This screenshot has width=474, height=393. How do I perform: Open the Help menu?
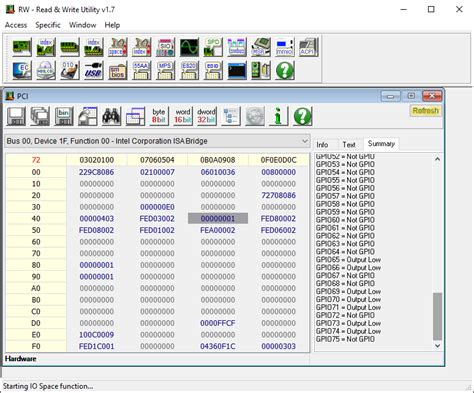tap(112, 25)
